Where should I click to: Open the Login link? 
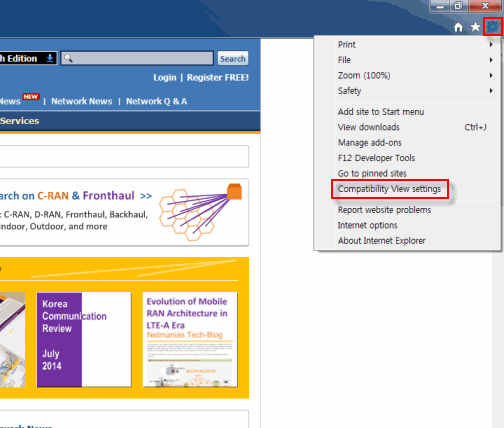[x=165, y=78]
